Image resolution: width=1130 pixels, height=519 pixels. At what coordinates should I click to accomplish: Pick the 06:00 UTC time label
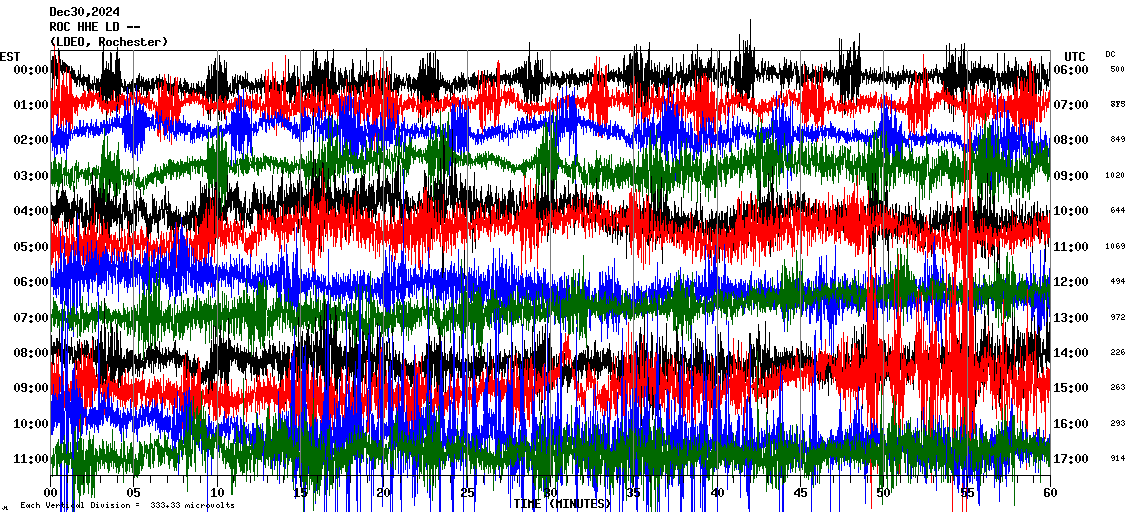(1070, 69)
